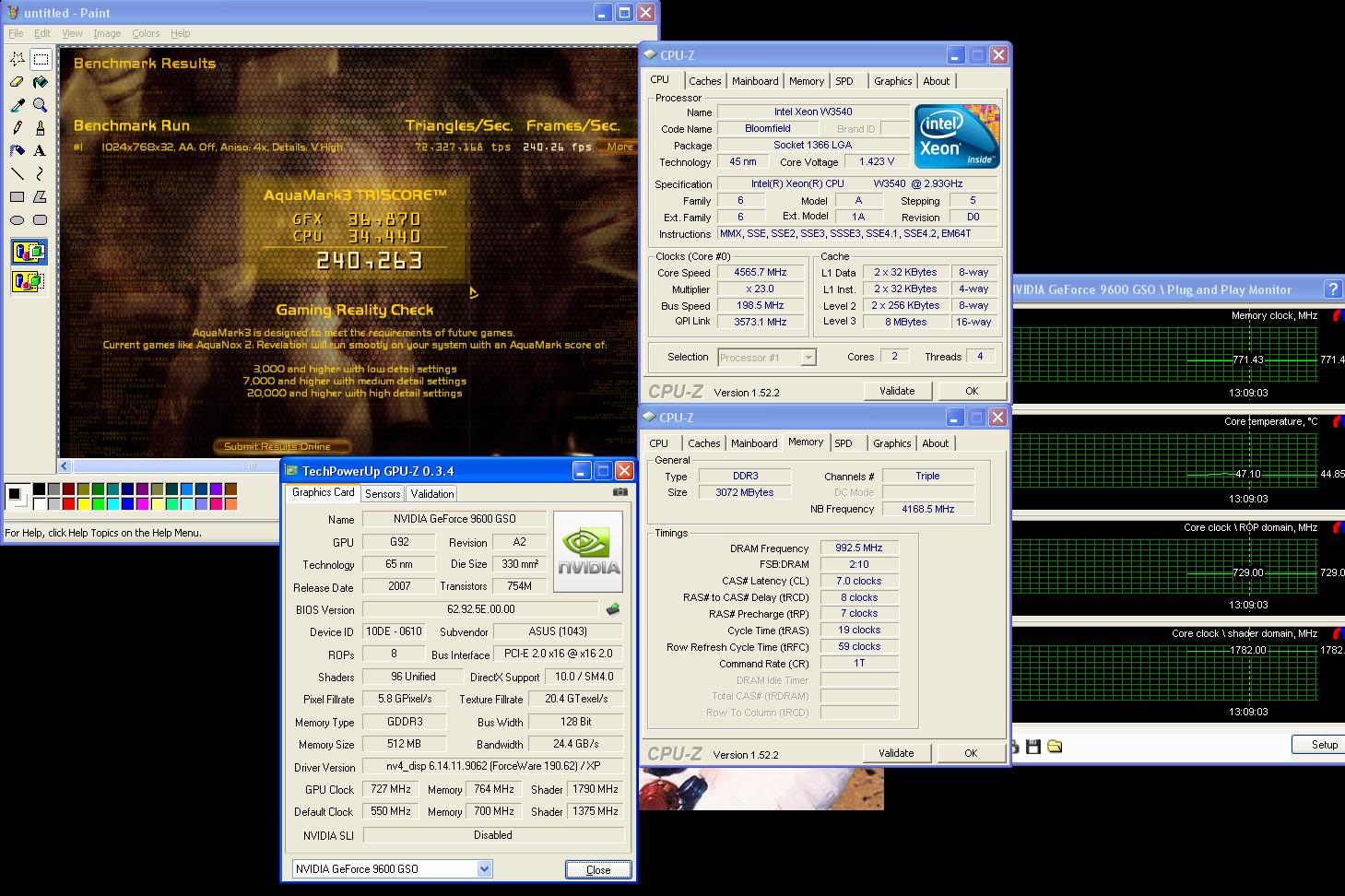Click the Paint canvas scroll left arrow
Image resolution: width=1345 pixels, height=896 pixels.
[65, 466]
